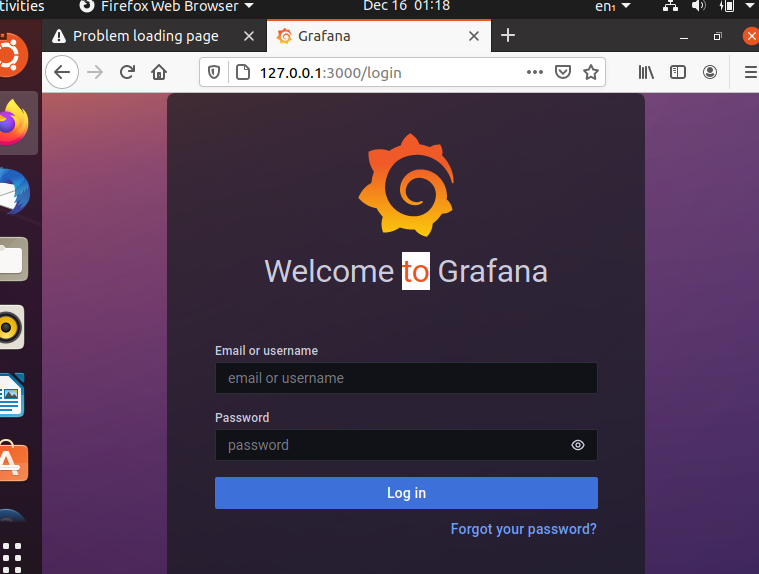Show site information page icon

click(243, 73)
